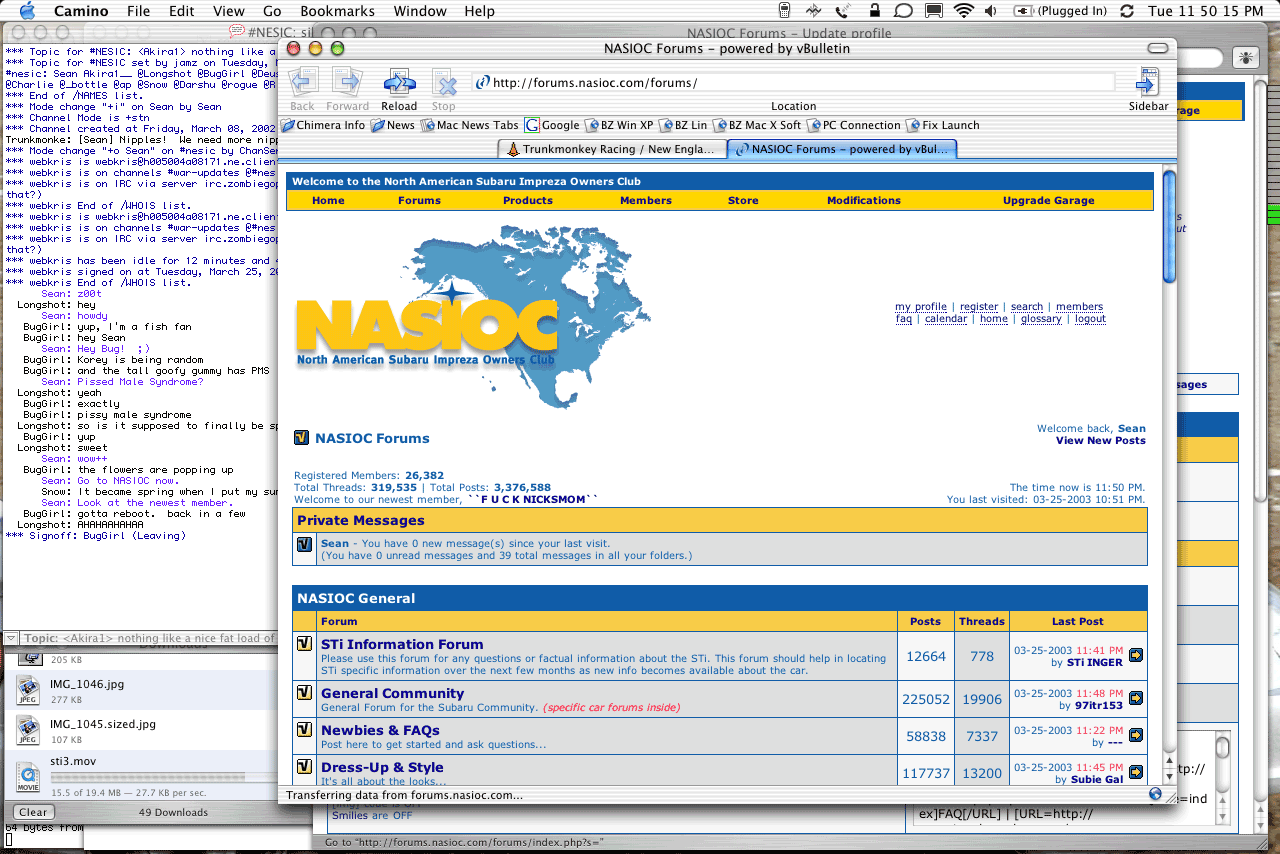The width and height of the screenshot is (1280, 854).
Task: Open the battery Plugged In status
Action: pos(1060,11)
